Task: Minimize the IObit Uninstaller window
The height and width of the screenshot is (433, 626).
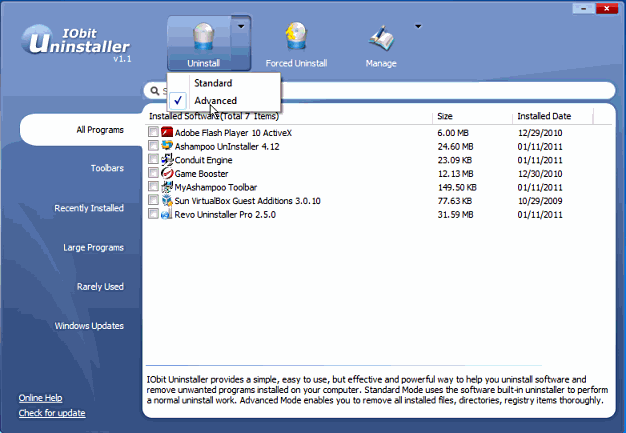Action: [x=583, y=8]
